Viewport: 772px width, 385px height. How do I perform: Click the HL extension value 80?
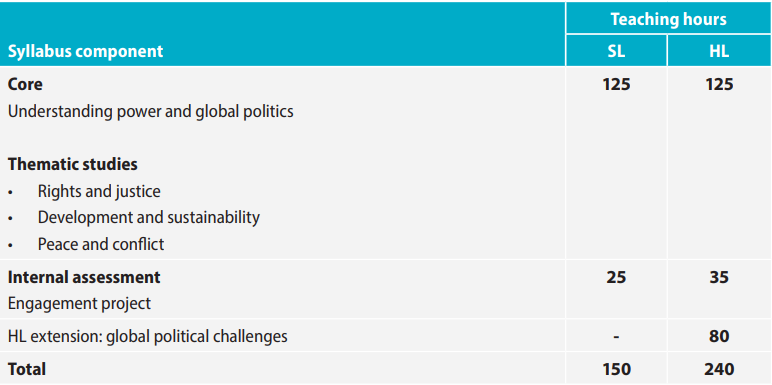[x=719, y=336]
